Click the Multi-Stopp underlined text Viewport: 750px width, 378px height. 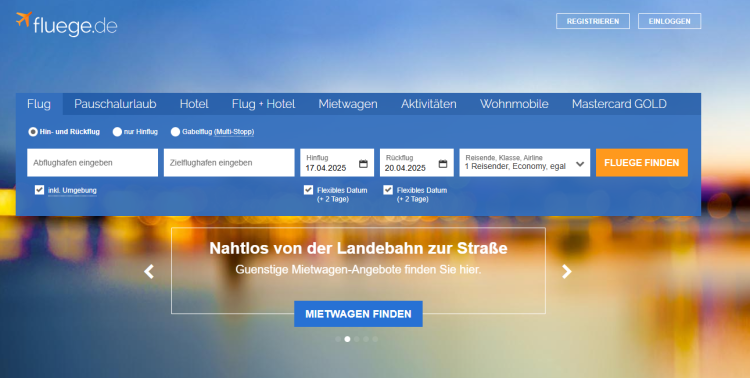[x=234, y=132]
